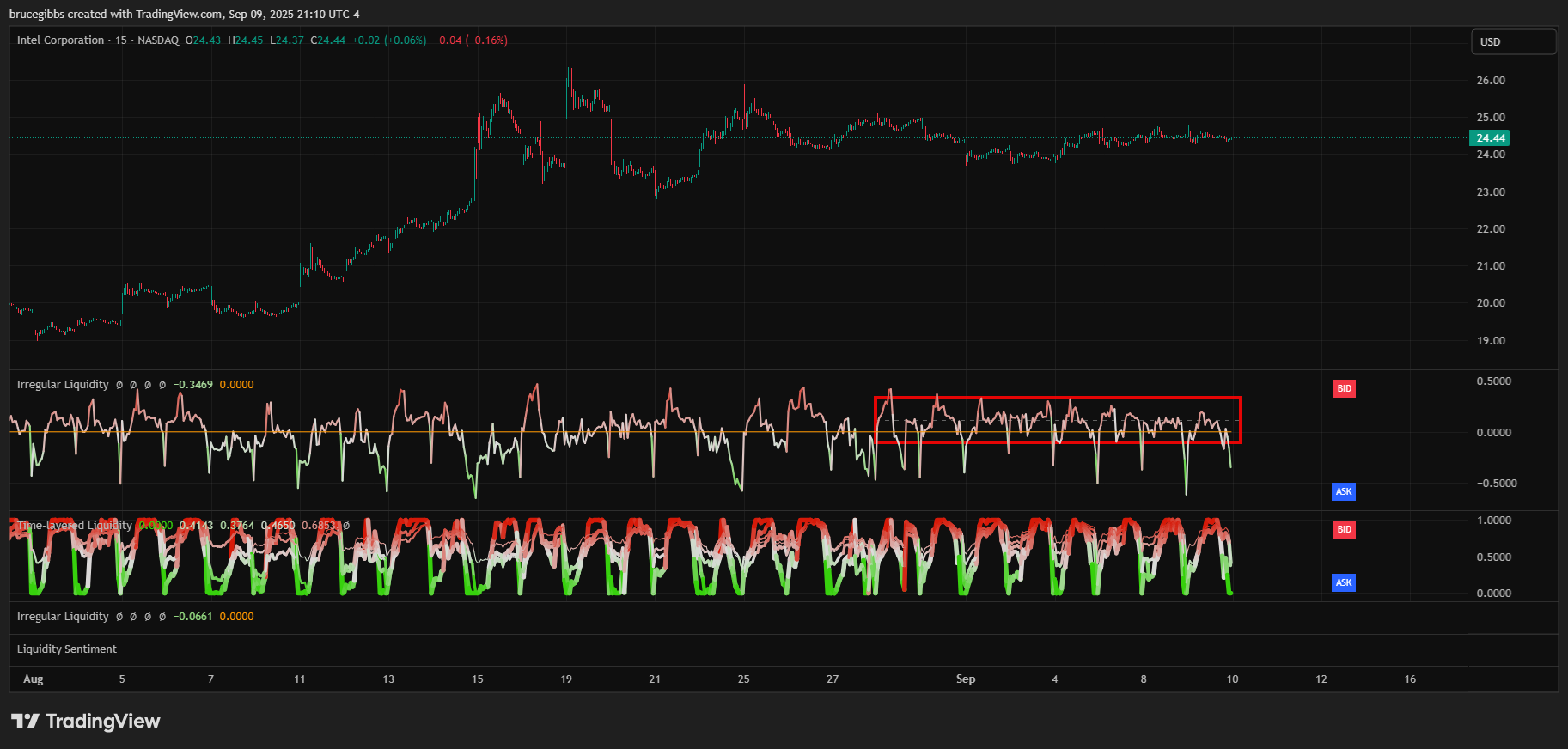
Task: Select the Irregular Liquidity legend showing -0.0661
Action: pyautogui.click(x=136, y=616)
